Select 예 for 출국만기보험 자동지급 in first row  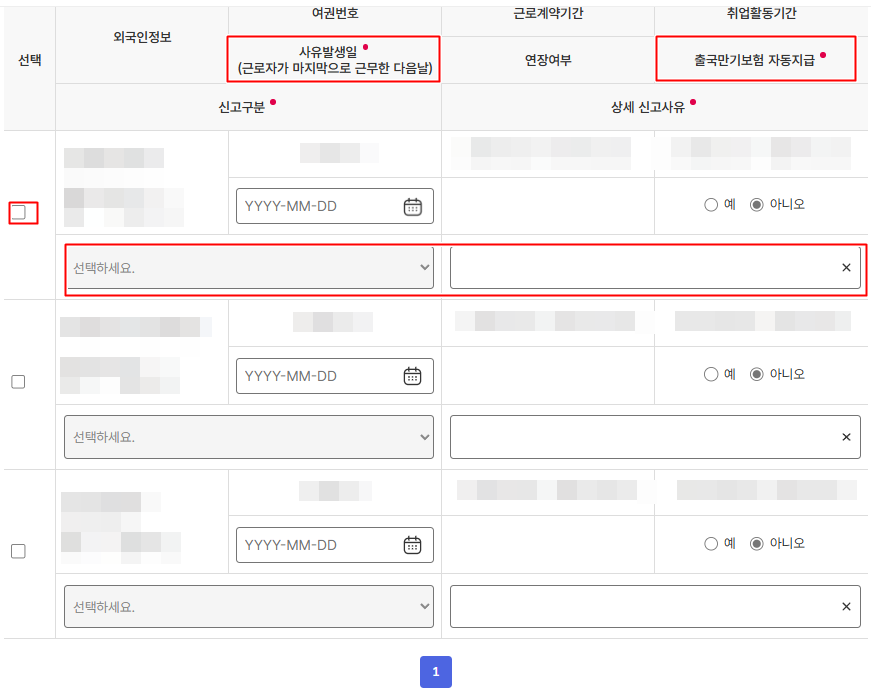[711, 204]
